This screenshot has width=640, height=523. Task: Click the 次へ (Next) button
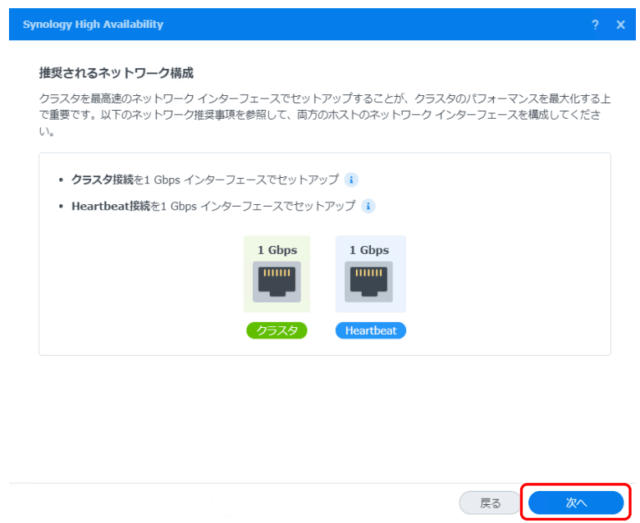[x=576, y=502]
